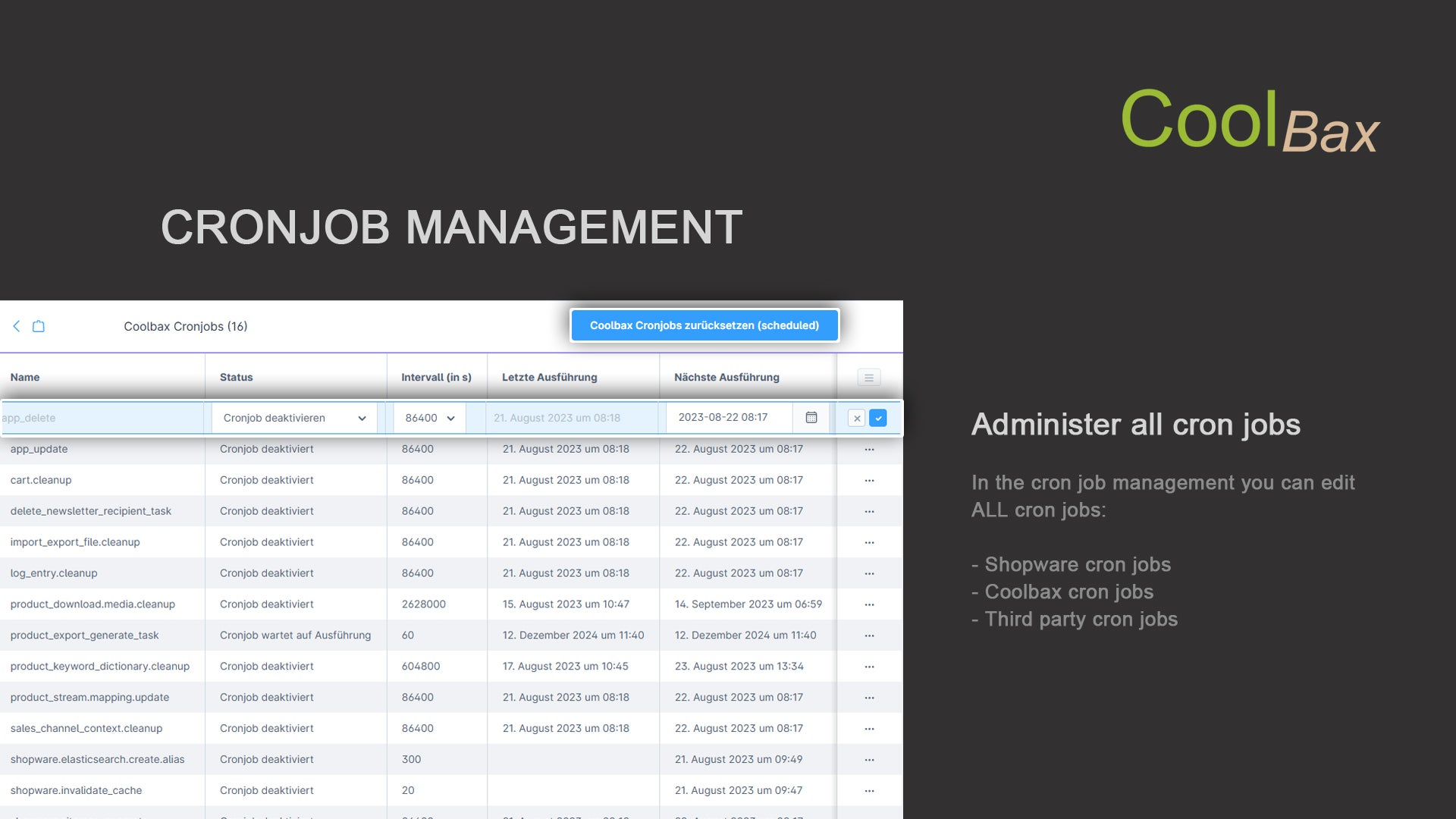Click 'Coolbax Cronjobs zurücksetzen (scheduled)' button

[x=704, y=325]
